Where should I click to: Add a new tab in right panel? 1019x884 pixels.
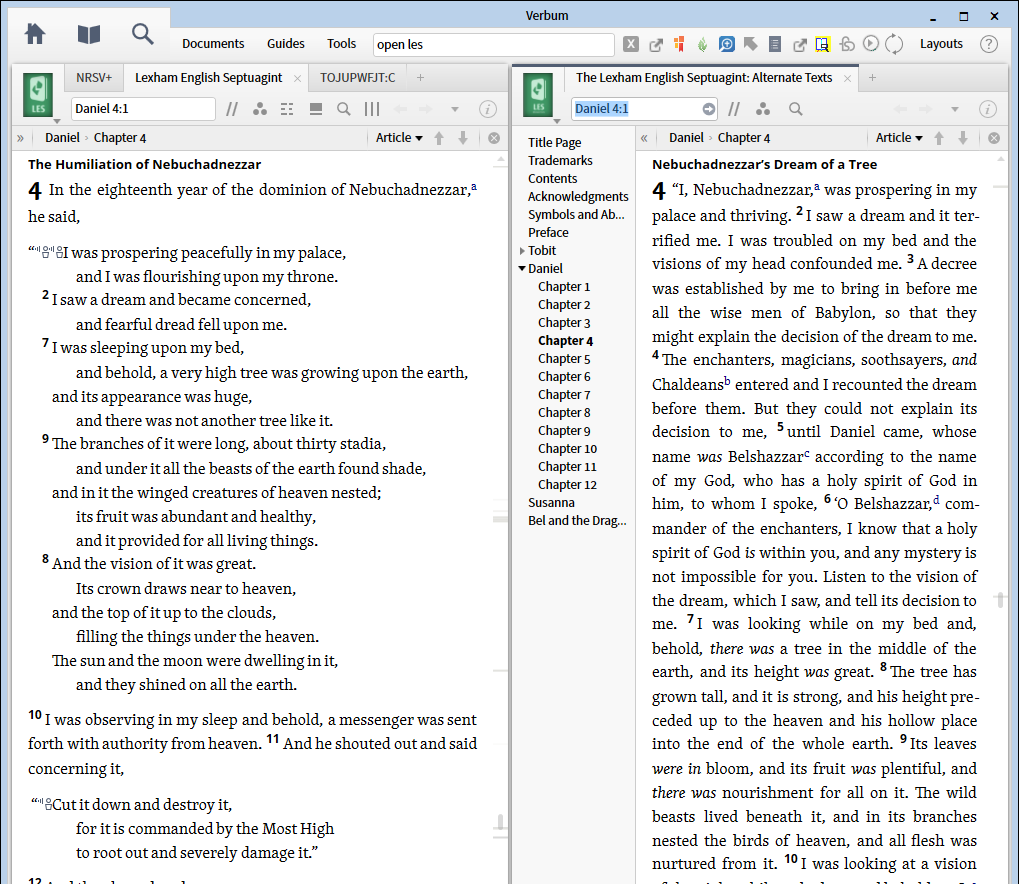[x=872, y=78]
